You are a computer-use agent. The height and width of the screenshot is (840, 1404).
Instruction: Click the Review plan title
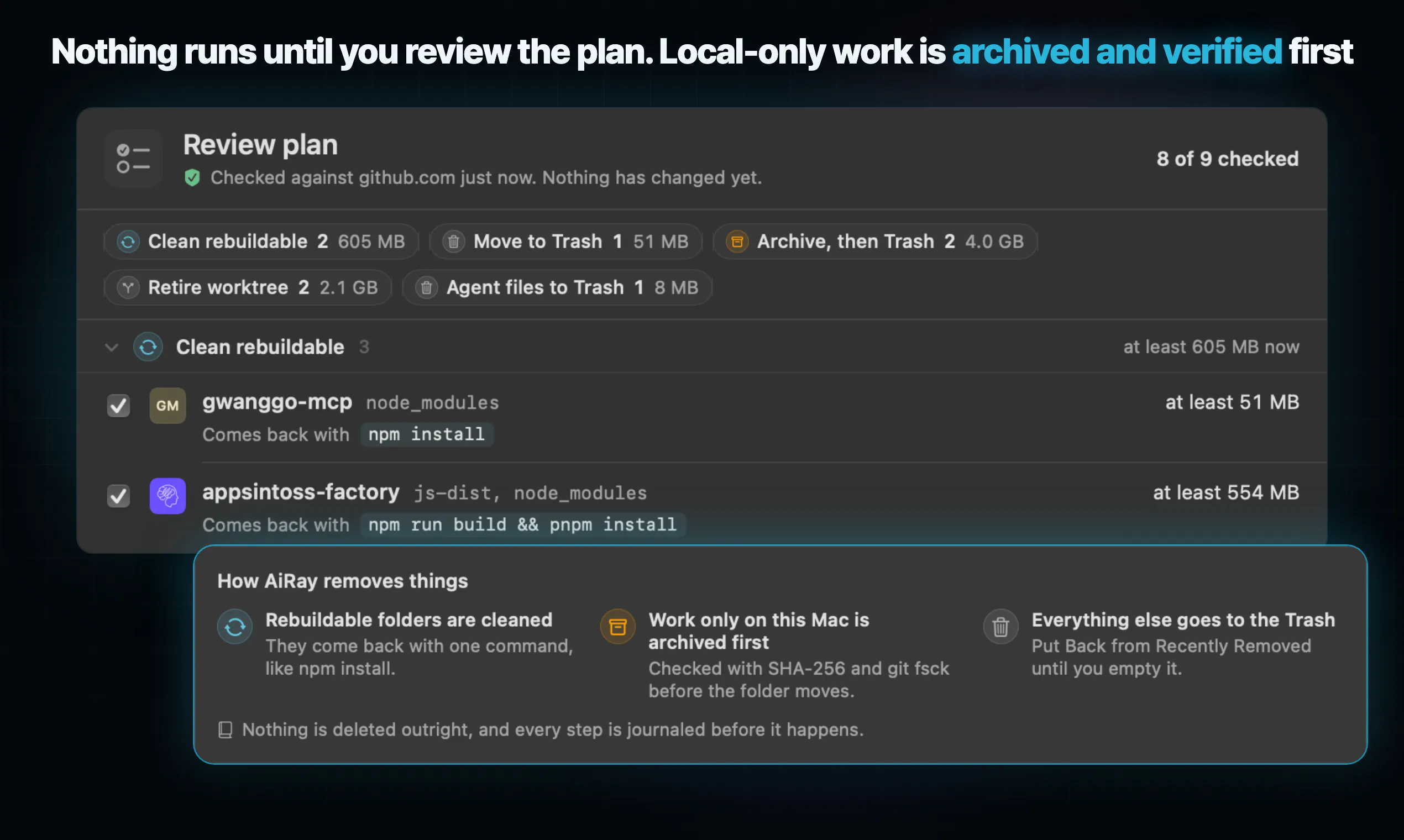[x=260, y=145]
